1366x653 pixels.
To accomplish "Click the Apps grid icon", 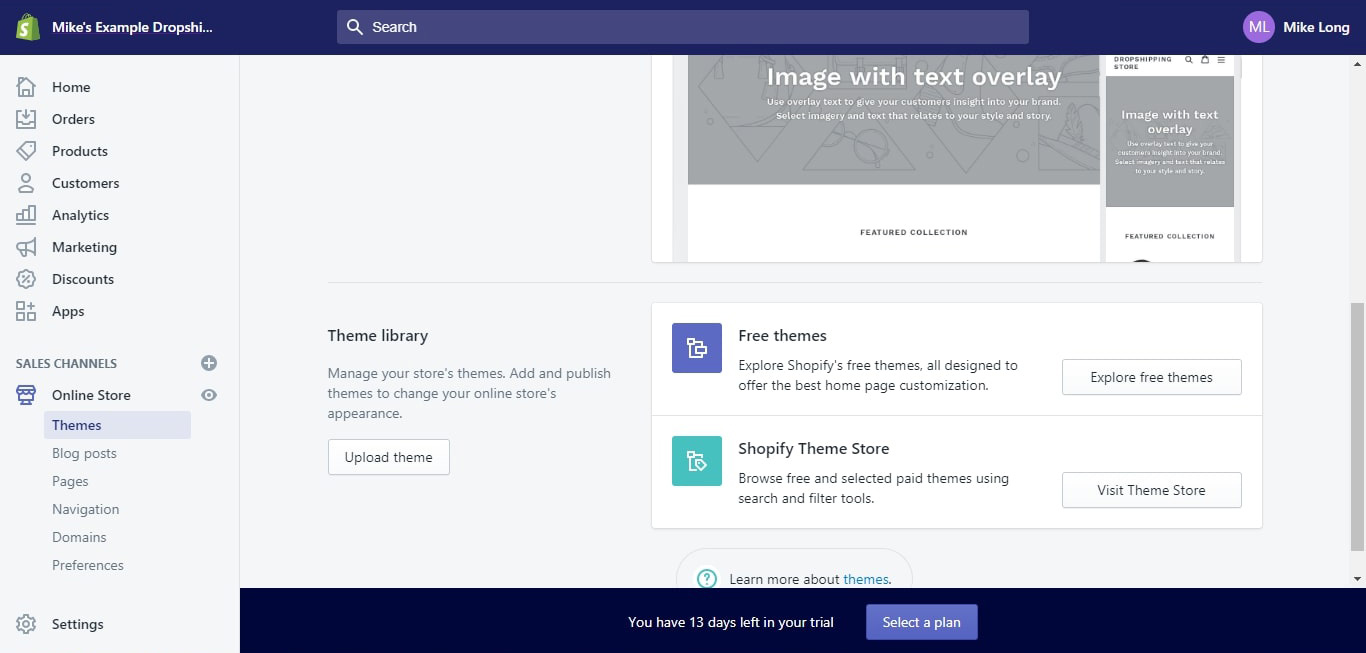I will 26,311.
